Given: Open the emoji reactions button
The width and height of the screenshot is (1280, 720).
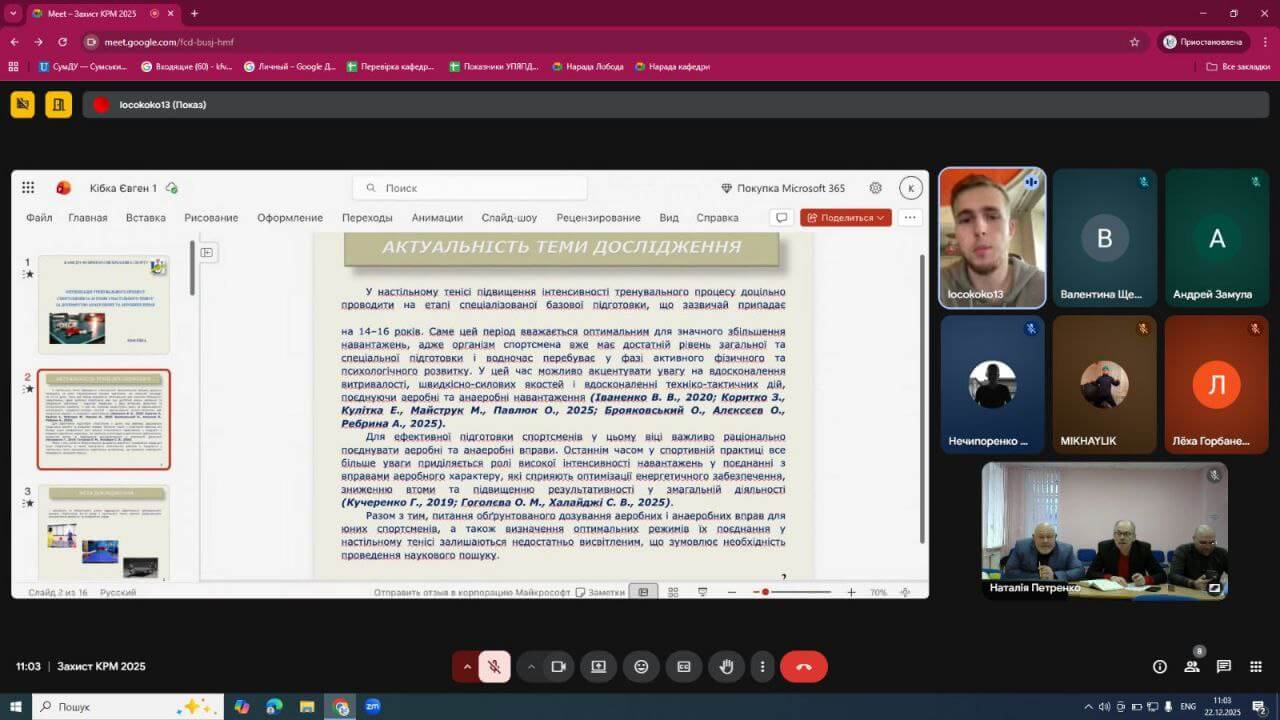Looking at the screenshot, I should (x=641, y=667).
